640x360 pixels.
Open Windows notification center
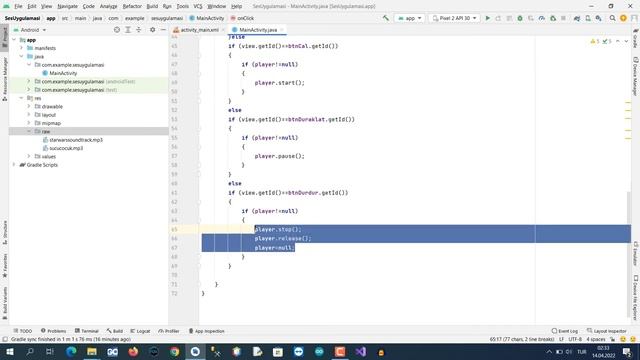(x=627, y=351)
